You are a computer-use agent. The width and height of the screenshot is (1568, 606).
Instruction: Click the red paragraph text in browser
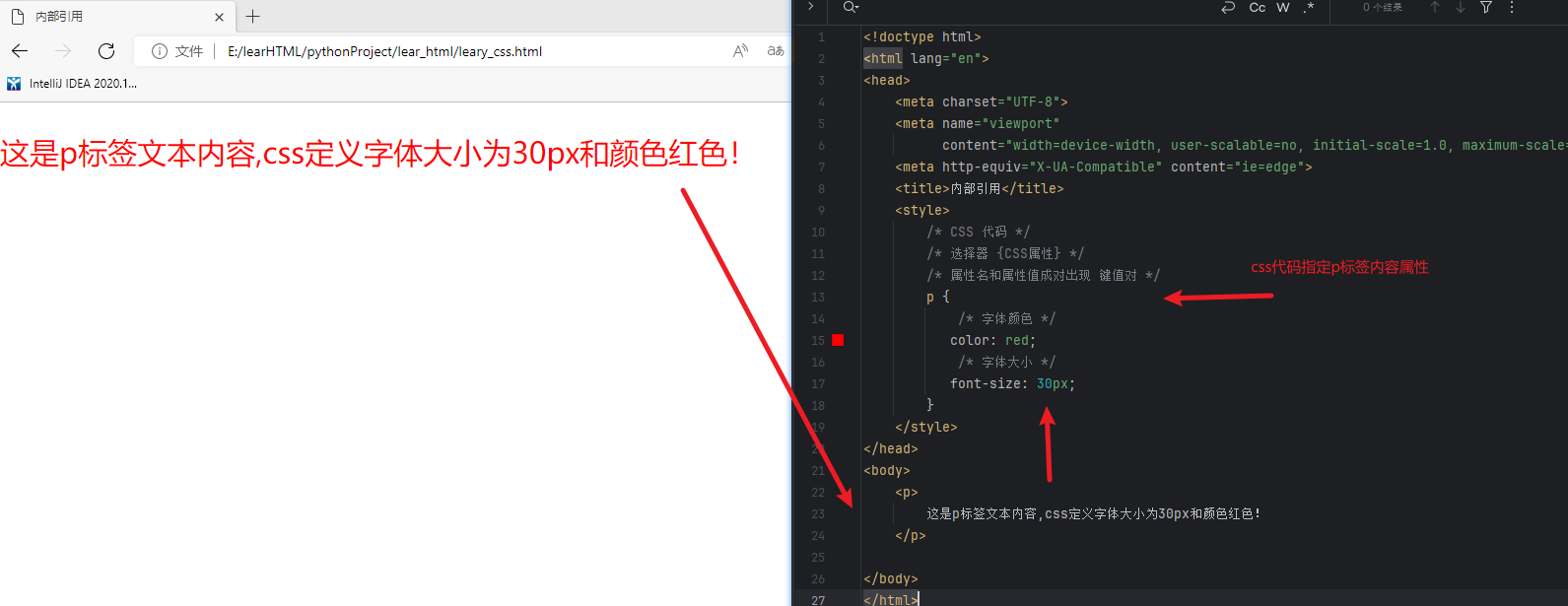[371, 154]
